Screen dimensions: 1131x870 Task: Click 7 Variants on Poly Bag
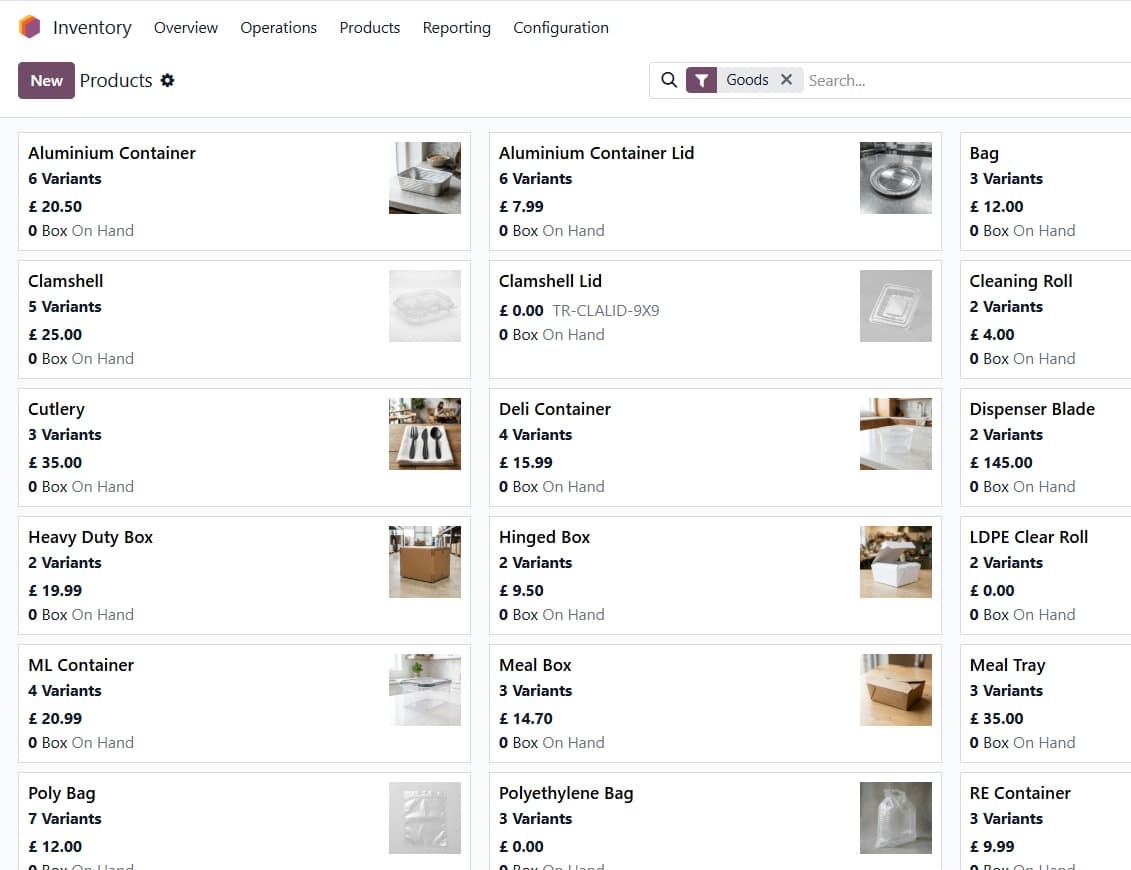tap(65, 819)
